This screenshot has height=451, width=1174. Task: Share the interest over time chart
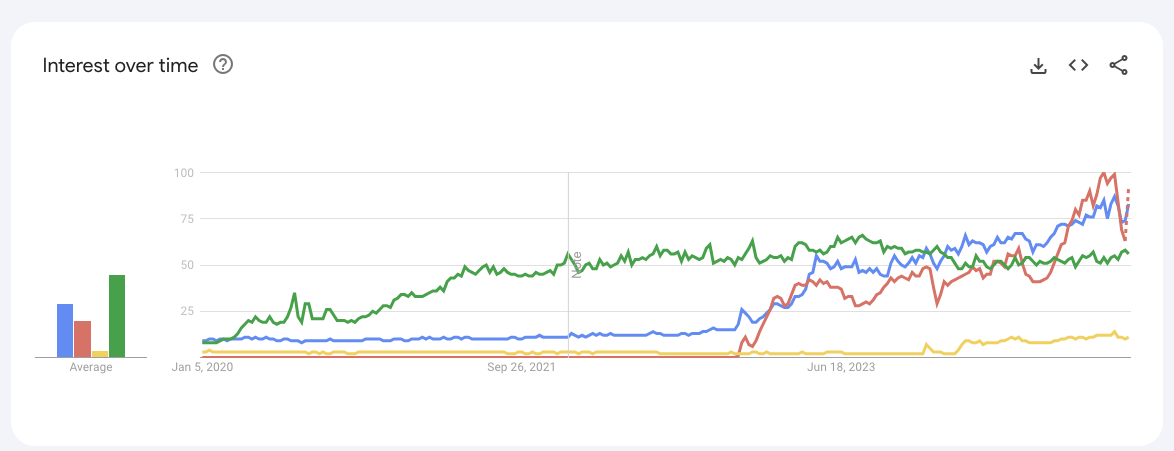[1119, 66]
